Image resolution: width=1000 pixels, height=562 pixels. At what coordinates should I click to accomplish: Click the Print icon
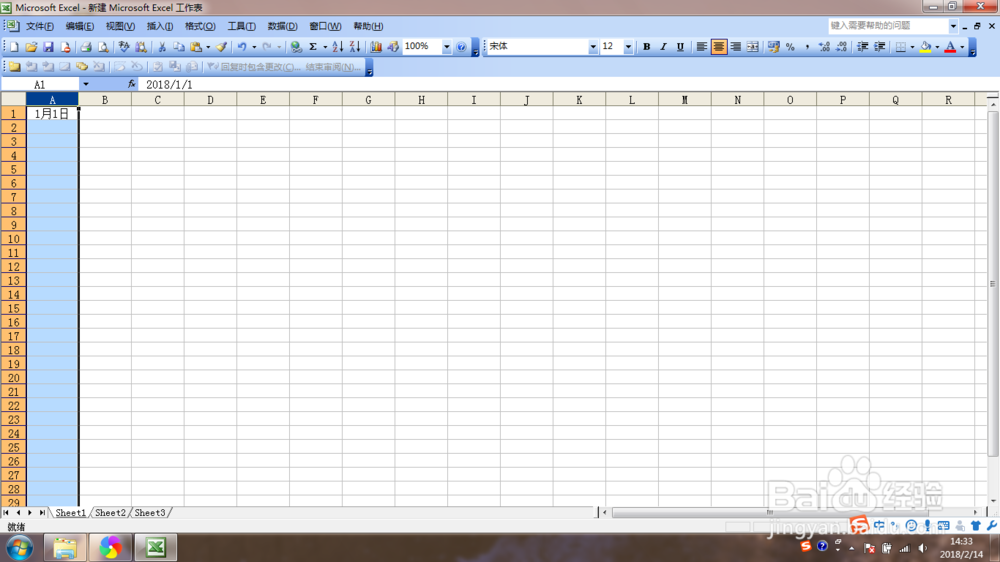point(85,47)
